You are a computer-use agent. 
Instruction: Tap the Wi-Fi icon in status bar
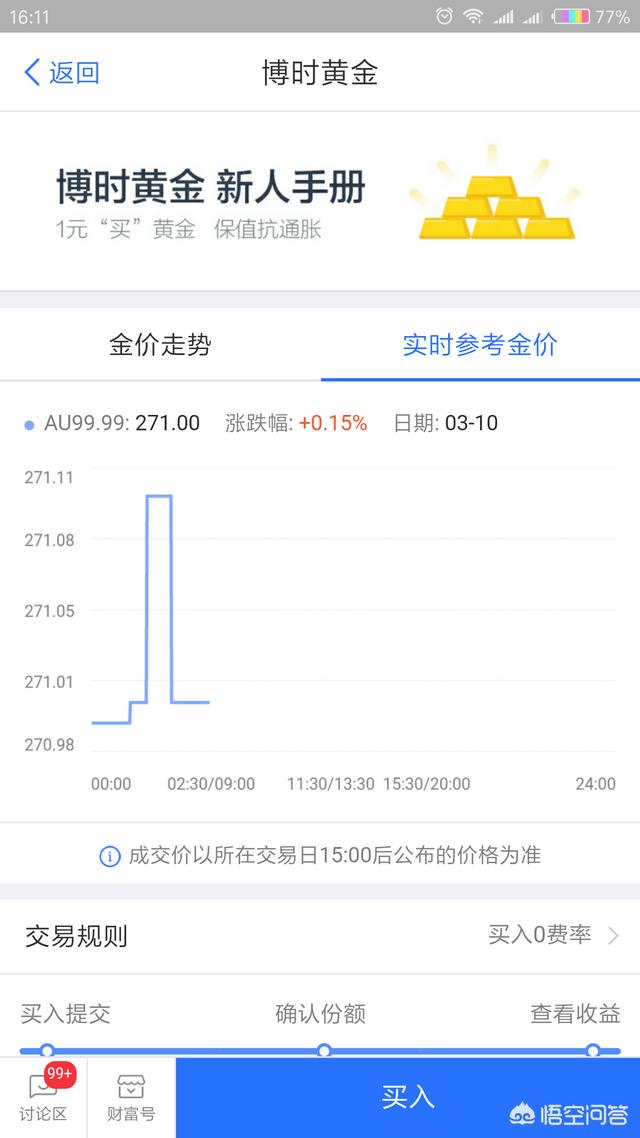473,16
